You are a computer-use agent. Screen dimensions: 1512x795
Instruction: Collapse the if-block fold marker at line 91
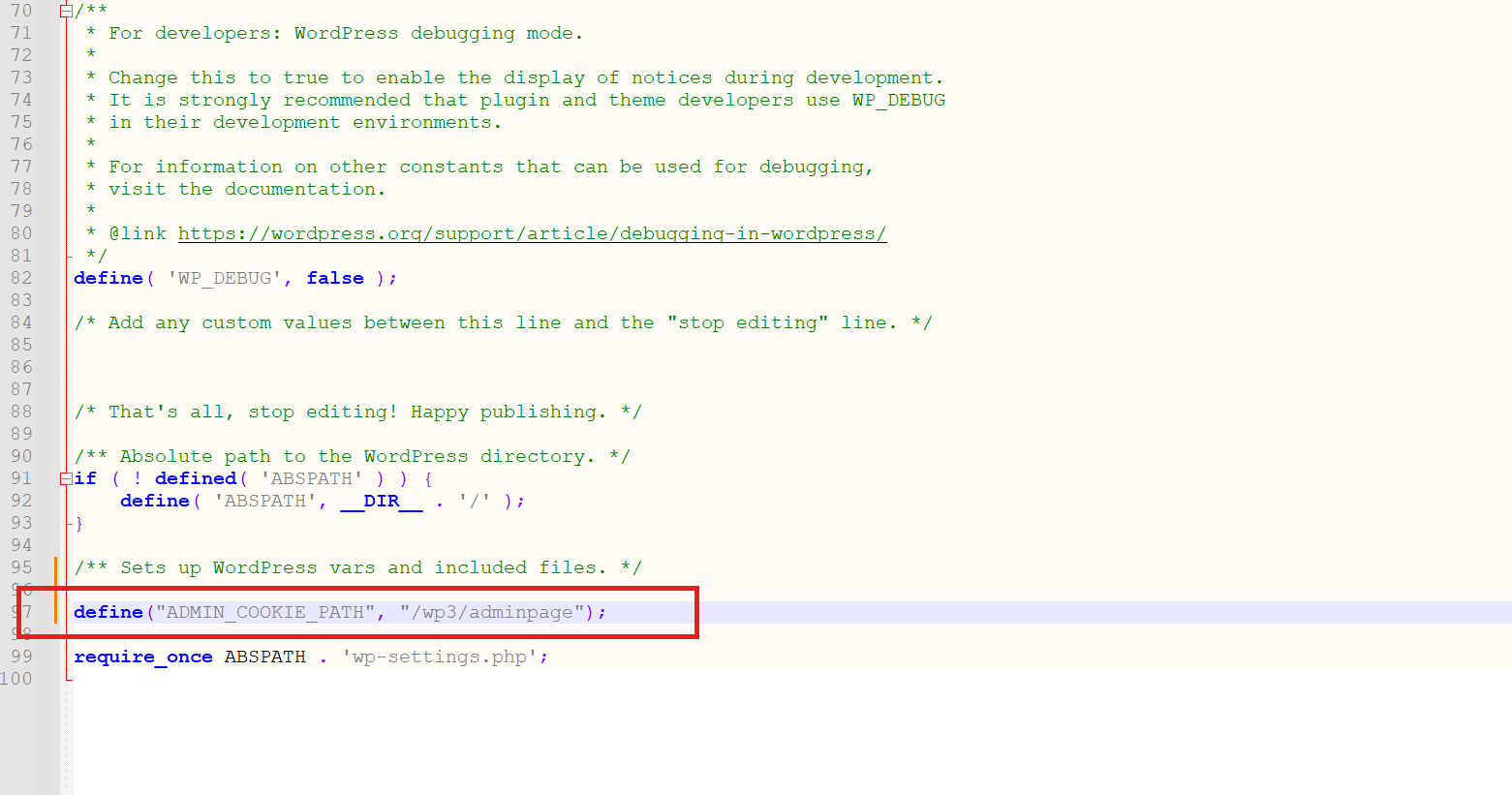(x=66, y=478)
